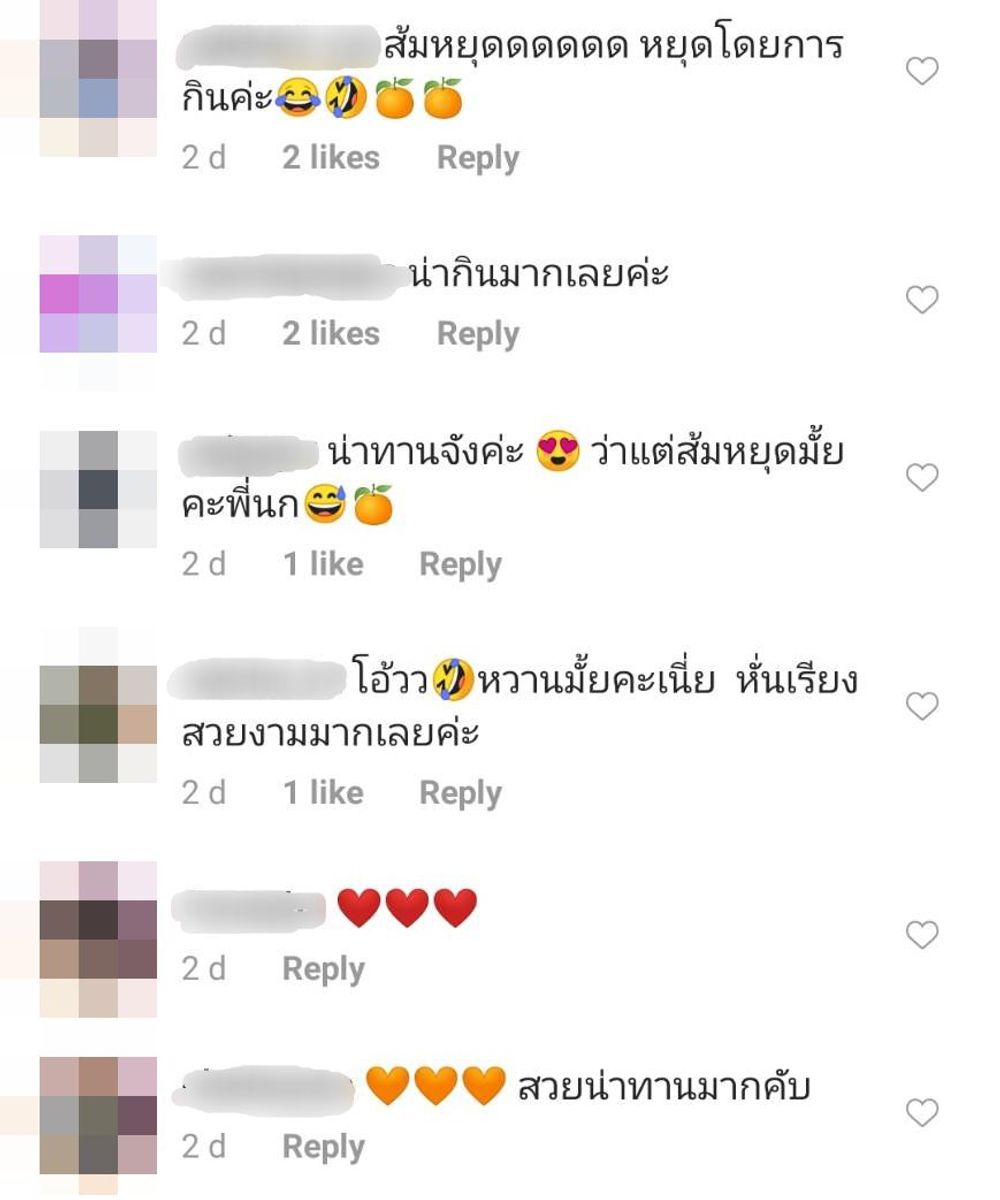Reply to the น่าทานจังค่ะ comment
Screen dimensions: 1000x1200
click(460, 565)
